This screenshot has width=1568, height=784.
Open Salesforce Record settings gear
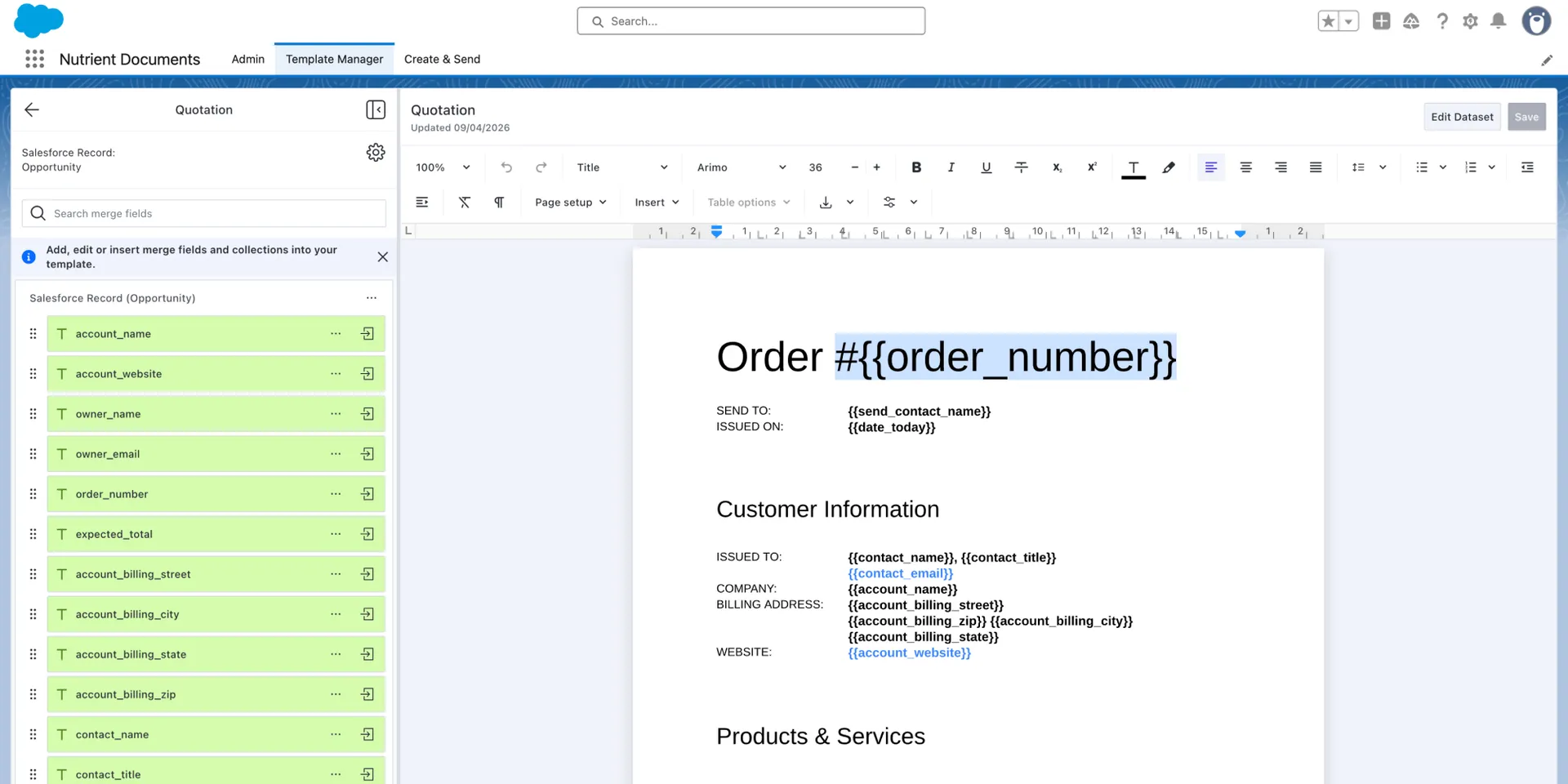click(376, 153)
